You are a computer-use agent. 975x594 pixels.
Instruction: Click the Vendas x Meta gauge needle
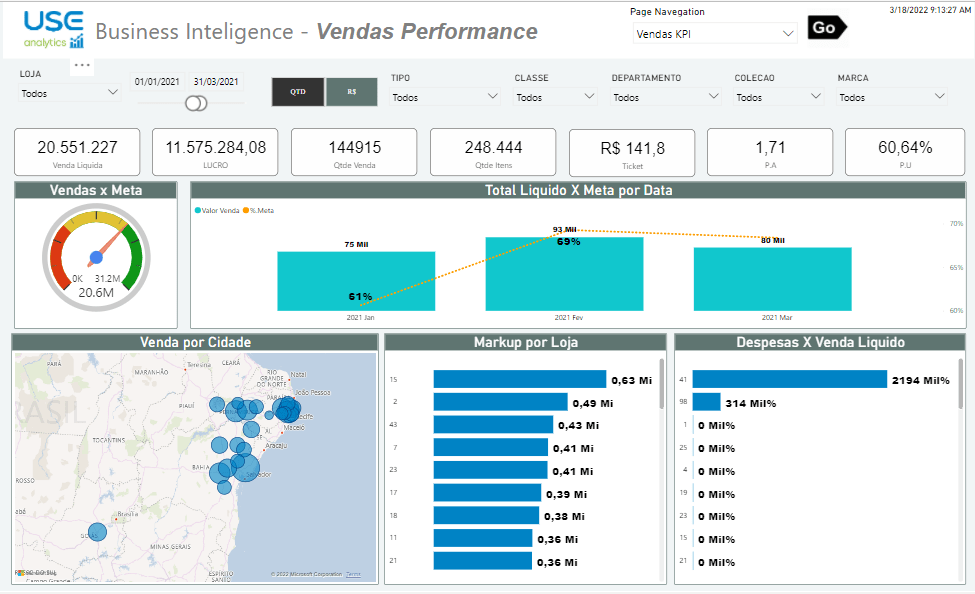click(x=102, y=250)
